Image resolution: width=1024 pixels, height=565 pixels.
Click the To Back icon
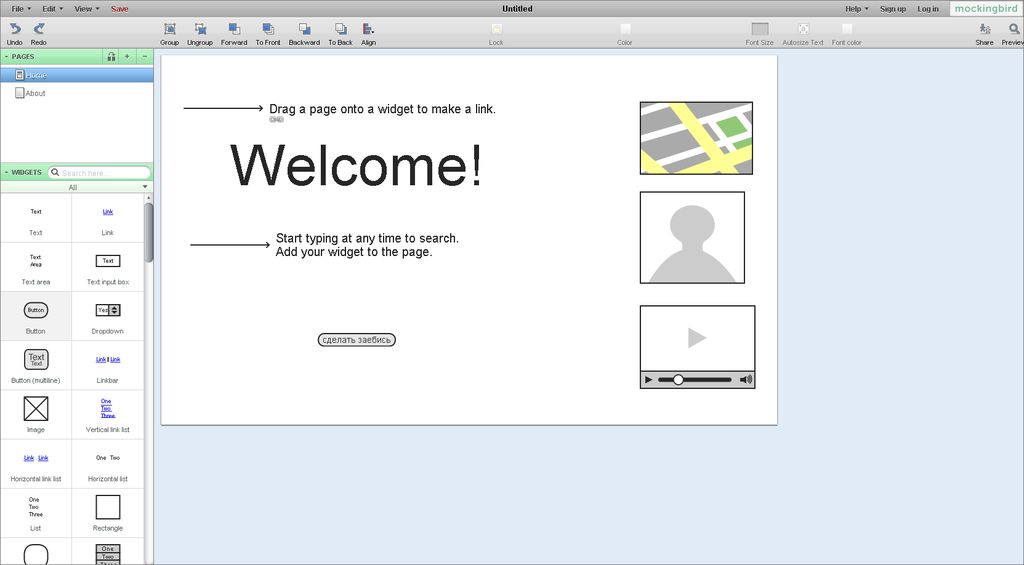pyautogui.click(x=340, y=29)
